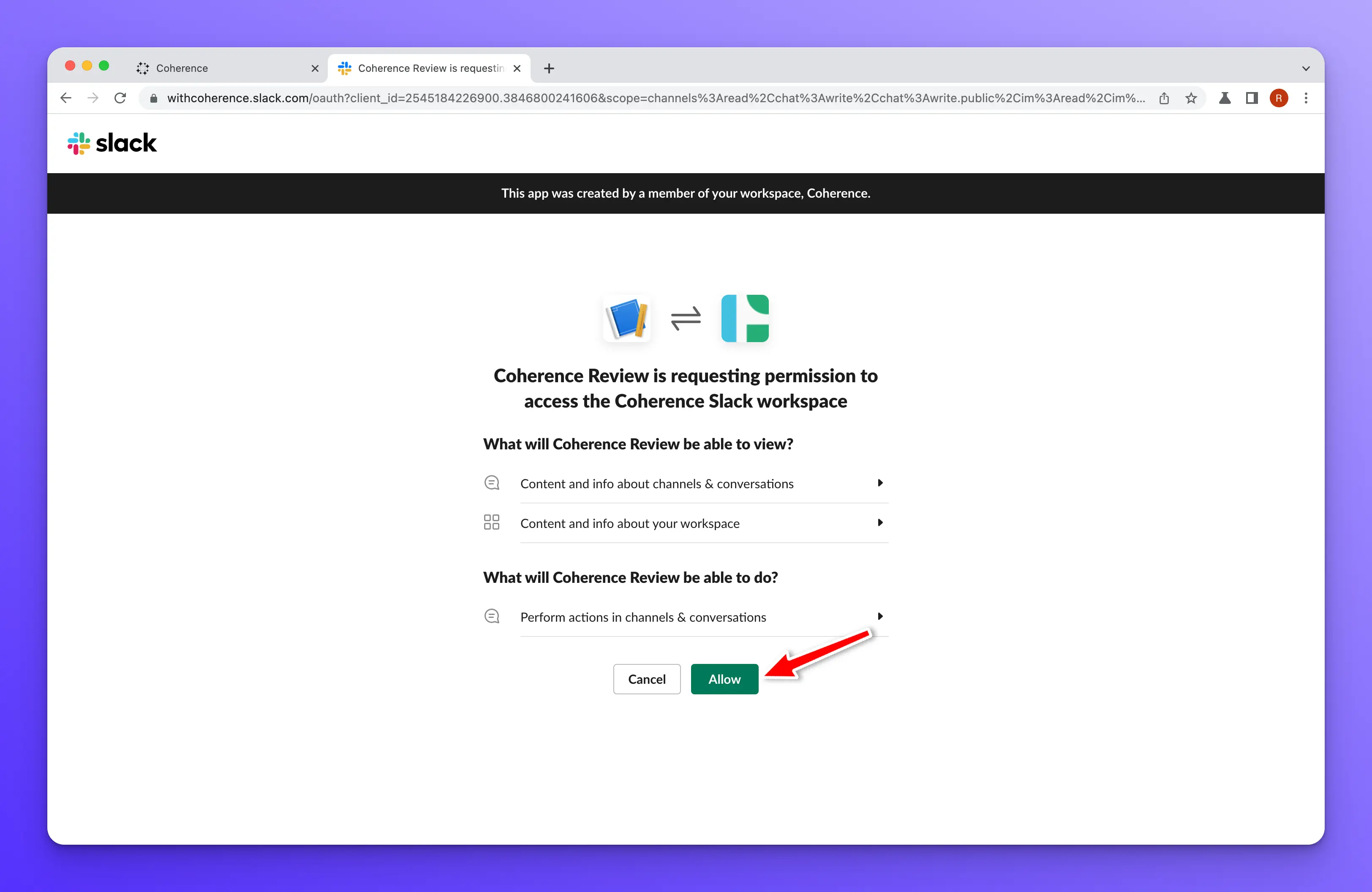Click the browser reload page button
The image size is (1372, 892).
(x=120, y=98)
